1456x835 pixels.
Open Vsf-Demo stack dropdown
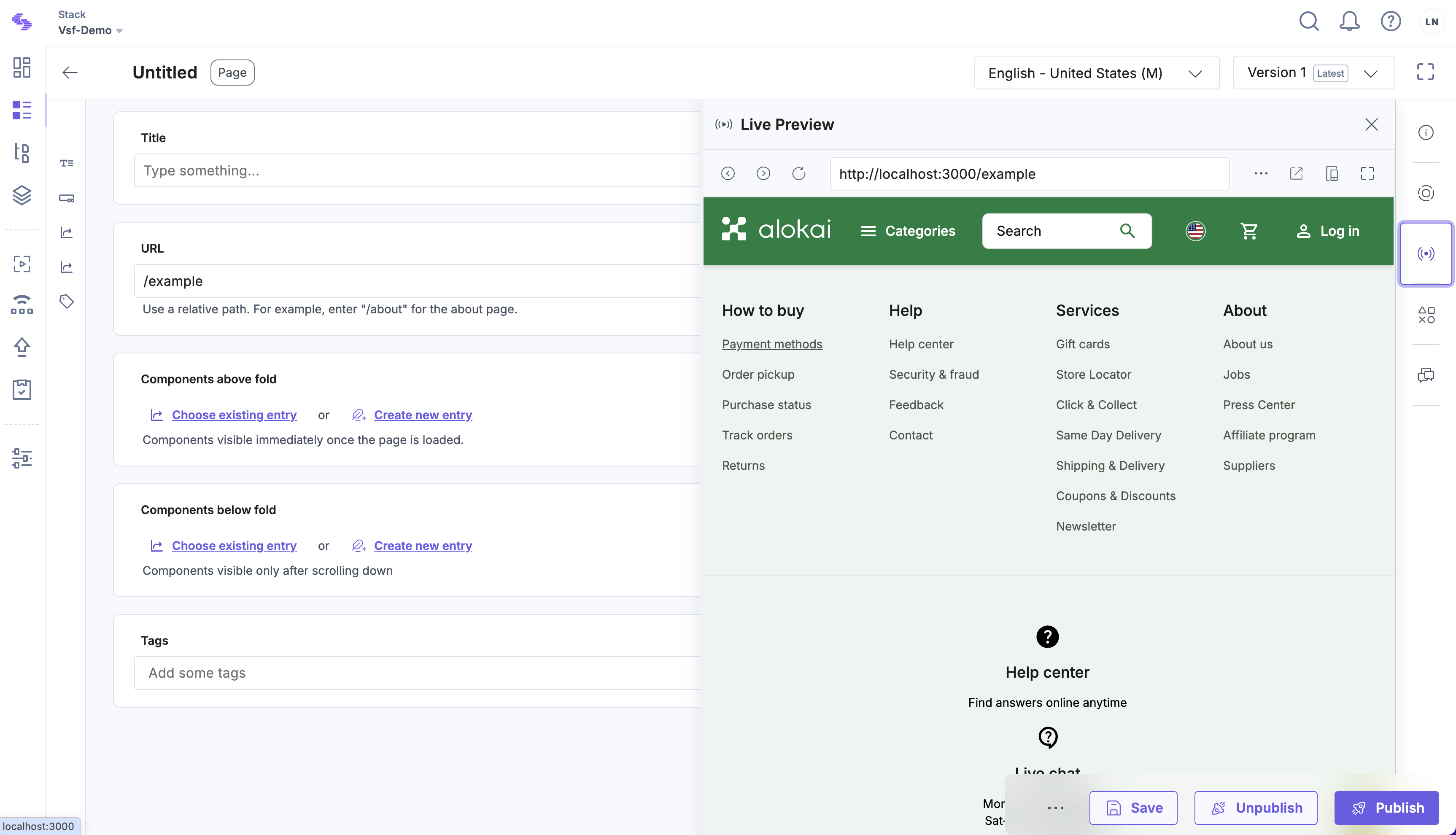point(90,30)
